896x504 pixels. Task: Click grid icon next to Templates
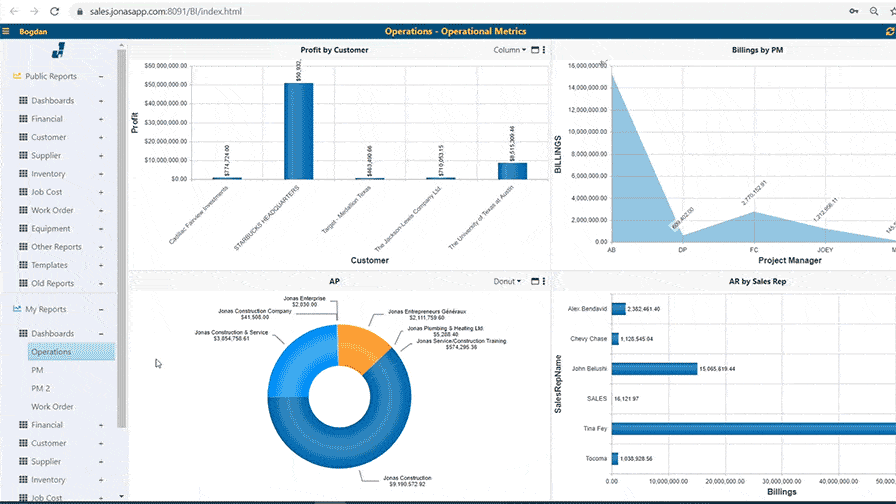pos(23,265)
